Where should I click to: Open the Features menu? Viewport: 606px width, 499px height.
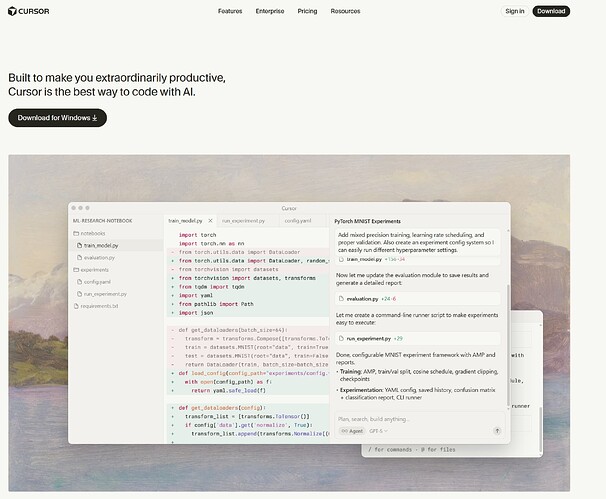pyautogui.click(x=230, y=11)
